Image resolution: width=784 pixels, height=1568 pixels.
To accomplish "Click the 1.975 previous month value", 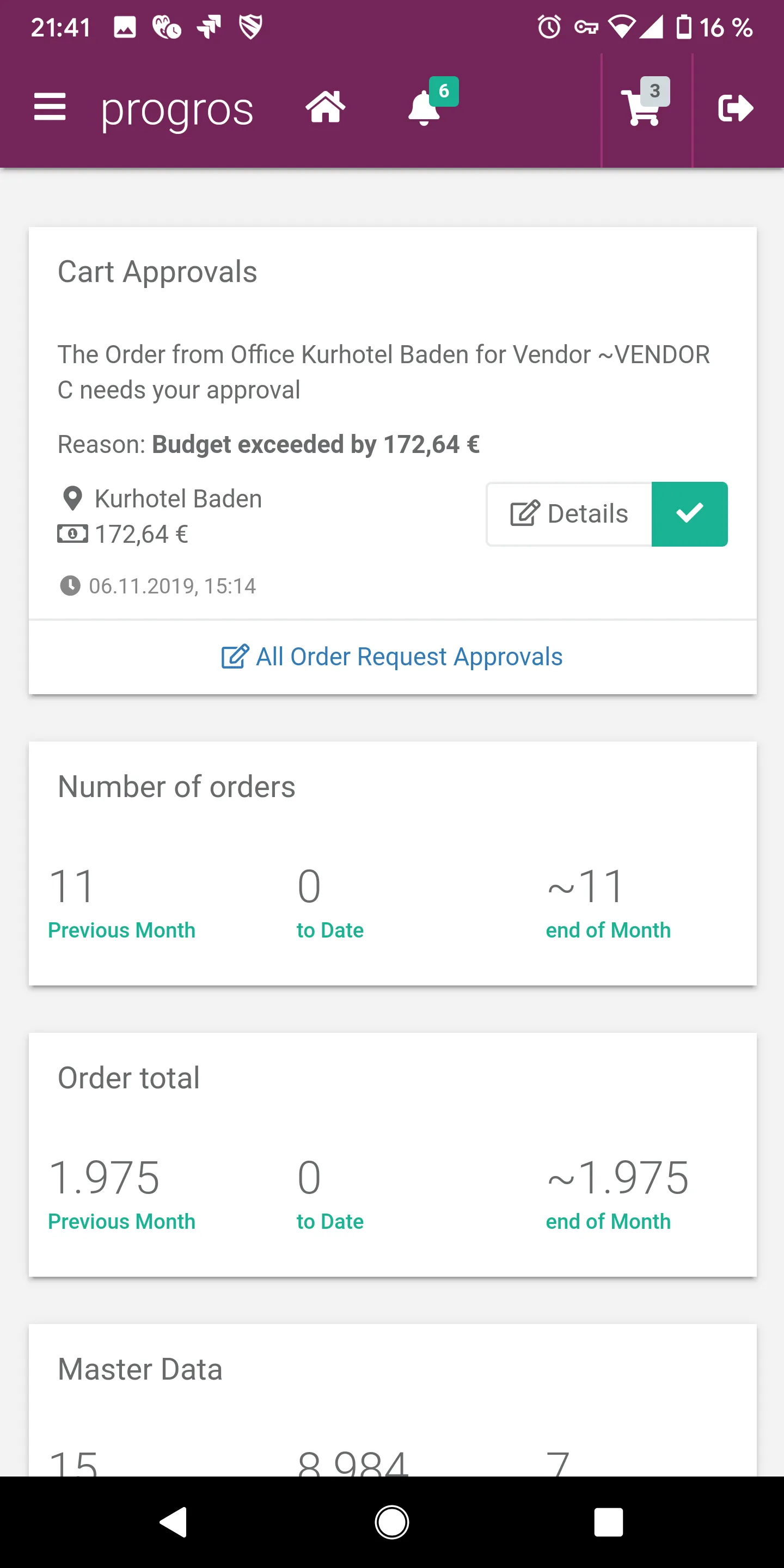I will tap(104, 1177).
